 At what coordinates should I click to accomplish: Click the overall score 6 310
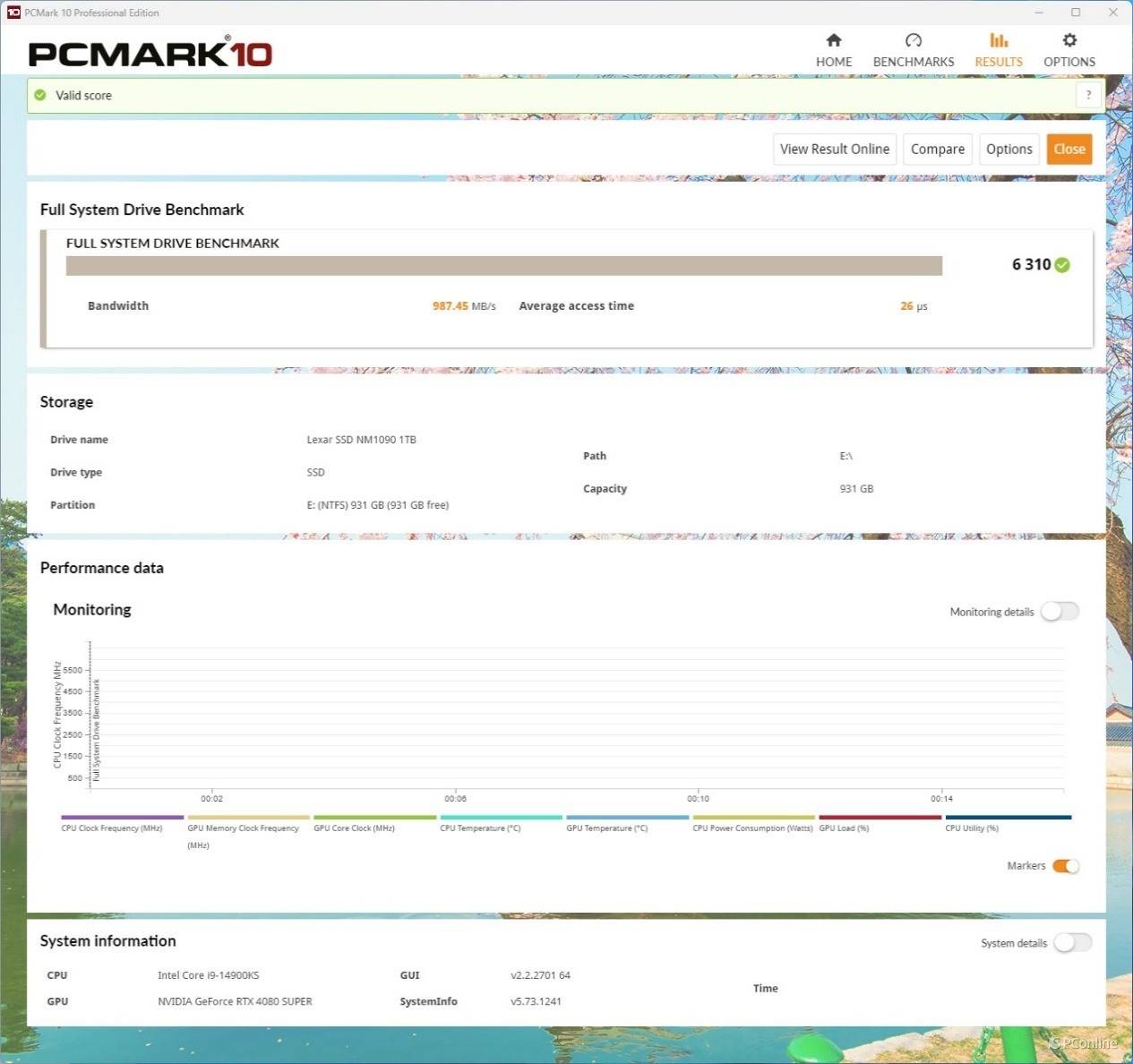tap(1031, 265)
